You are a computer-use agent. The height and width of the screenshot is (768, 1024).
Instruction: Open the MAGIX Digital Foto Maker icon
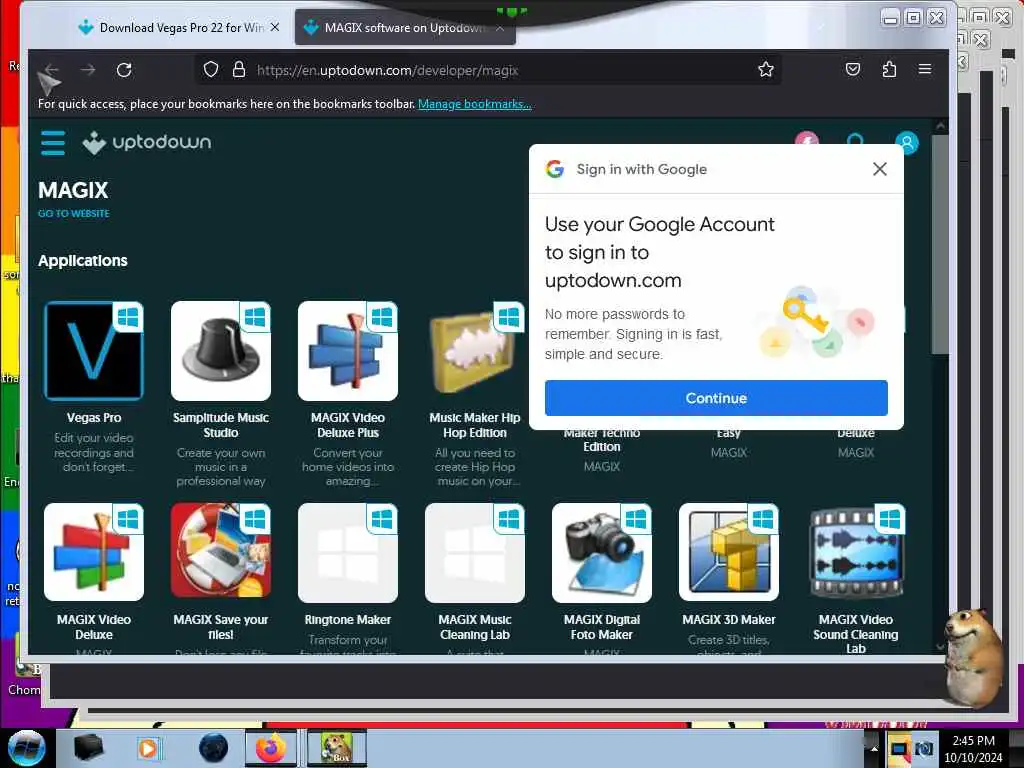point(601,552)
